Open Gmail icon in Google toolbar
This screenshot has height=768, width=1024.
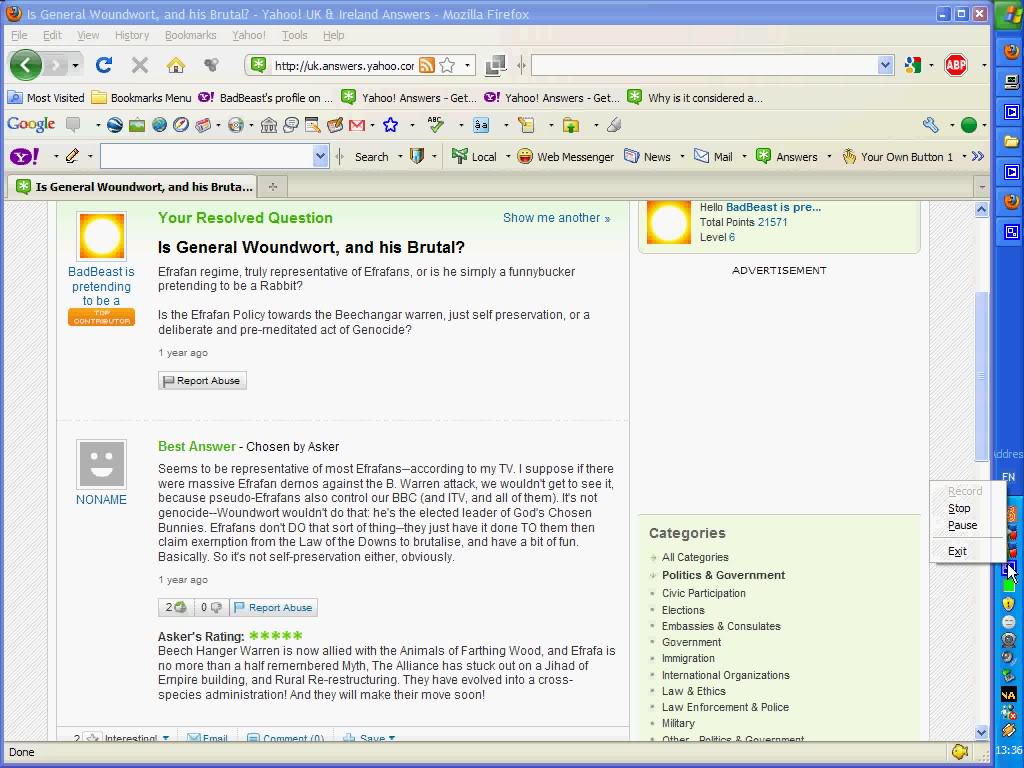coord(357,125)
